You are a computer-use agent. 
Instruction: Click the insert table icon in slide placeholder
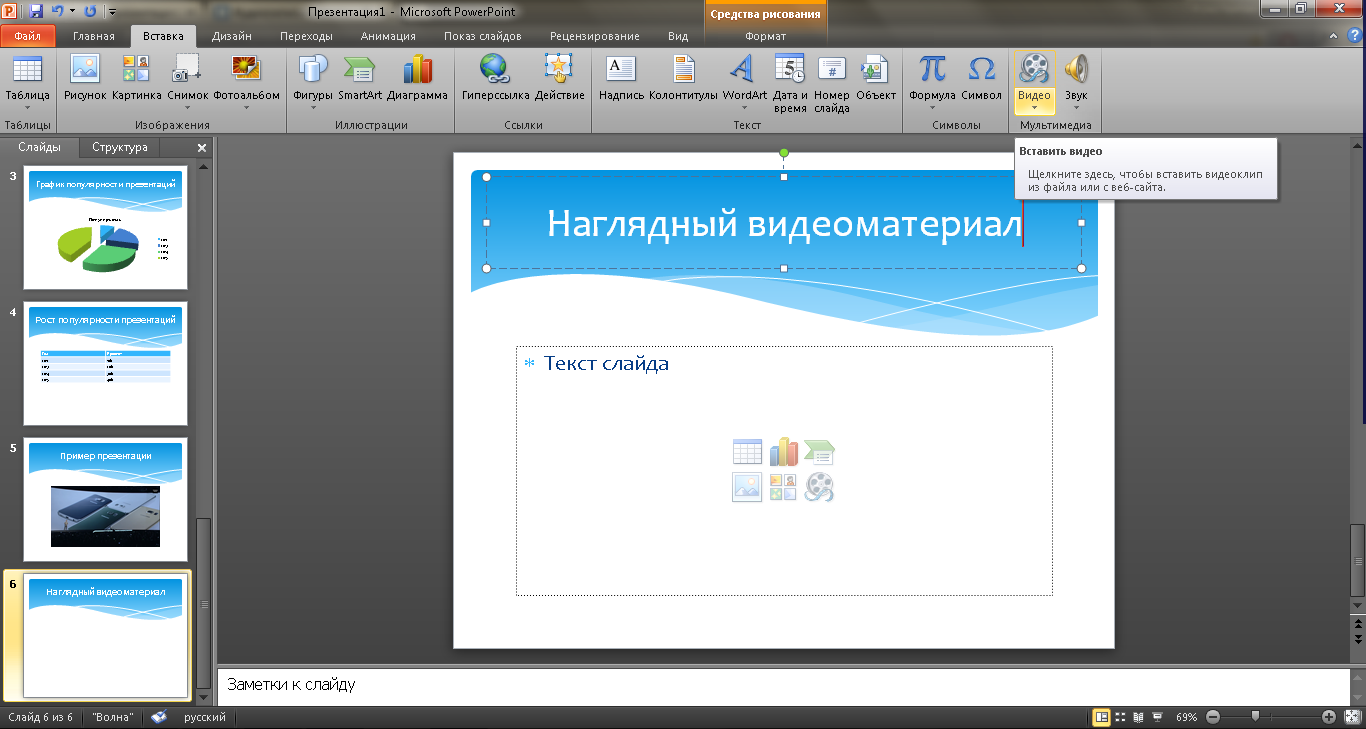747,452
